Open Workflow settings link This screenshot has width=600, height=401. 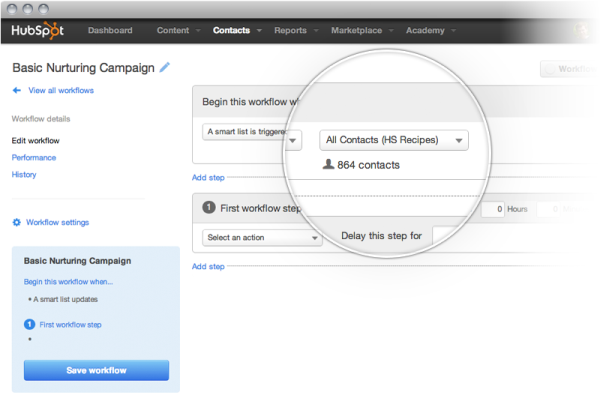(x=57, y=222)
